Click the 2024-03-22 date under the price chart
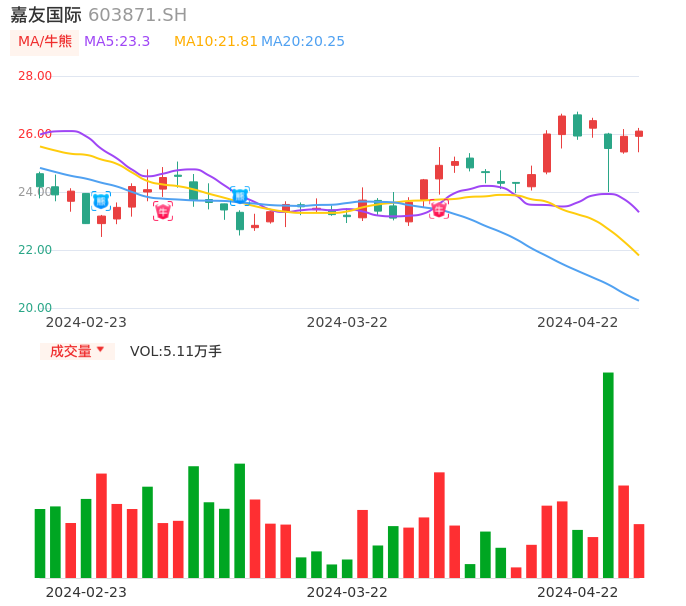 point(347,321)
